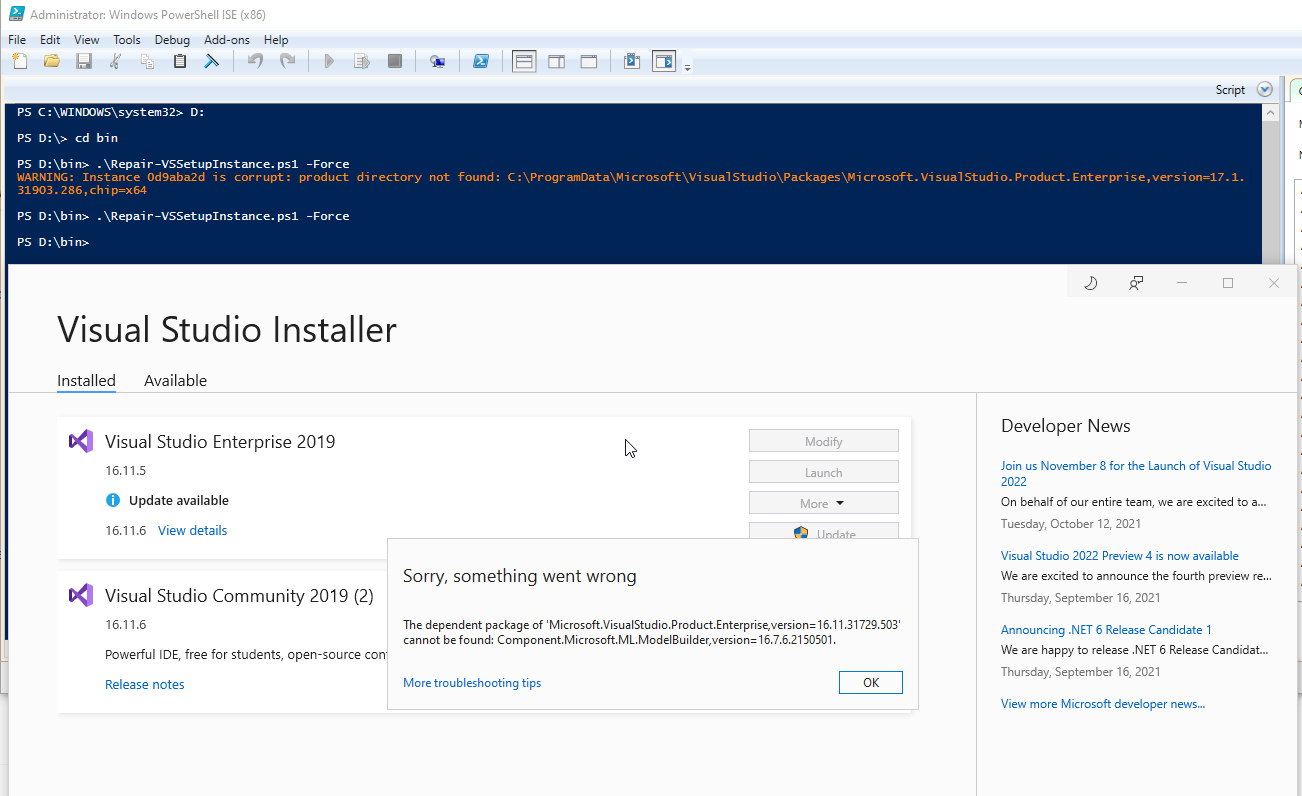Click the WARNING corrupt instance message text
The height and width of the screenshot is (796, 1302).
(x=631, y=183)
